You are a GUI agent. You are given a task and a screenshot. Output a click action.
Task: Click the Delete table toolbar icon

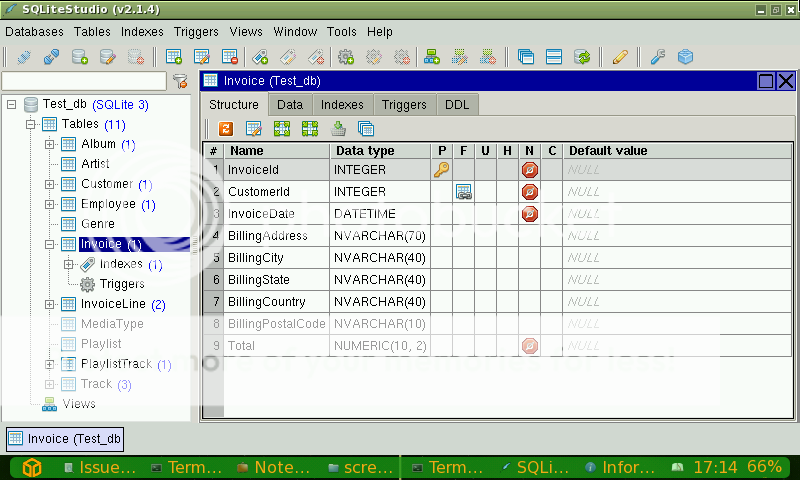click(x=230, y=57)
